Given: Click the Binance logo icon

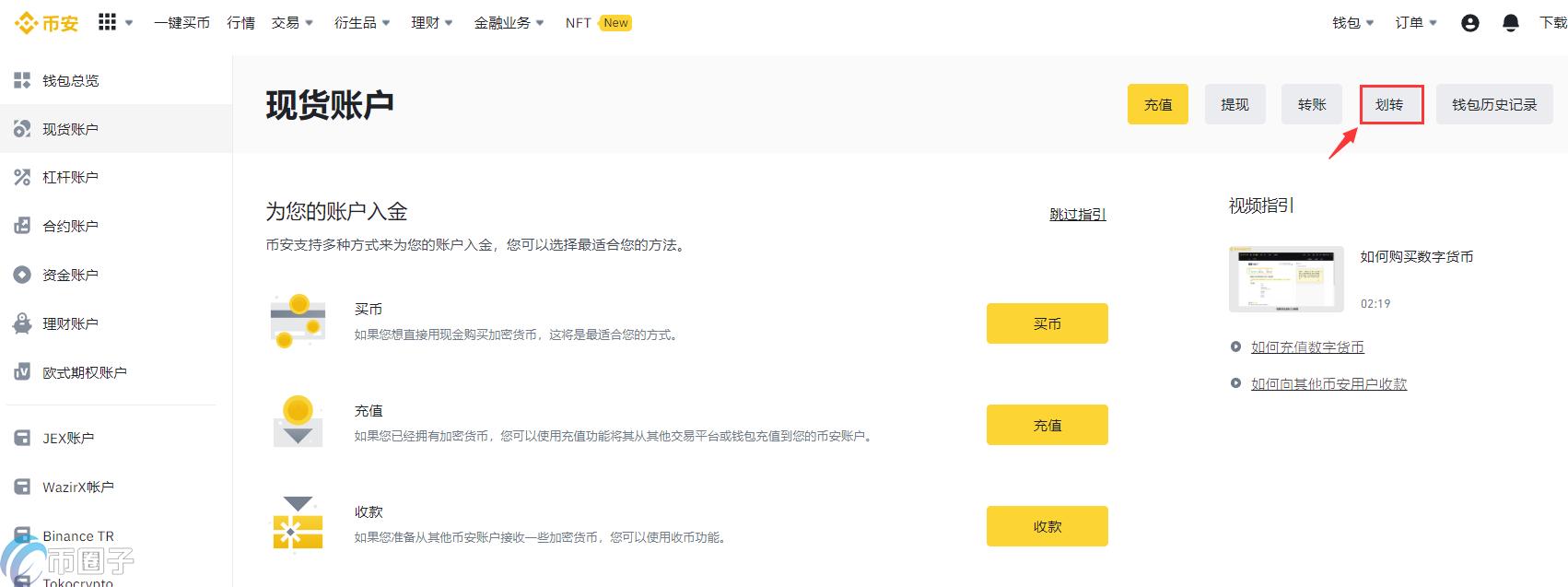Looking at the screenshot, I should pos(25,23).
